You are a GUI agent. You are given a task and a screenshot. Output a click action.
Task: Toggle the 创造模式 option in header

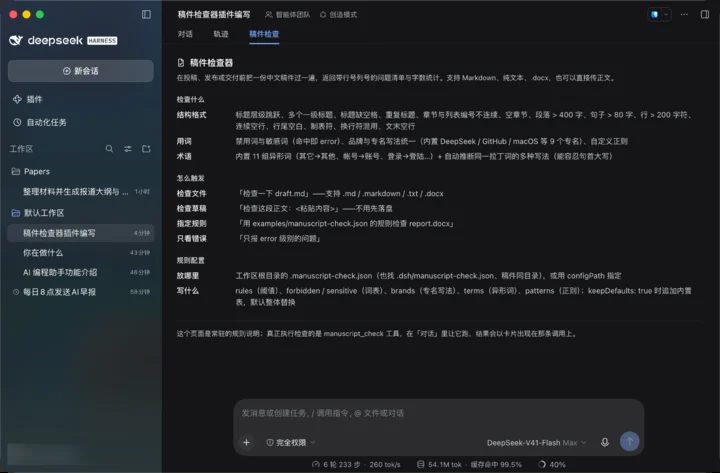338,15
